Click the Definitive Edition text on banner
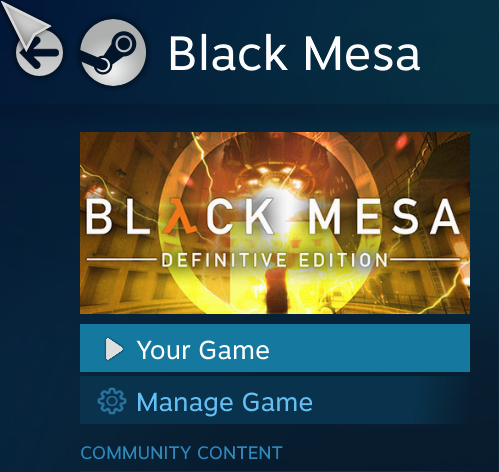The width and height of the screenshot is (499, 472). [x=275, y=260]
